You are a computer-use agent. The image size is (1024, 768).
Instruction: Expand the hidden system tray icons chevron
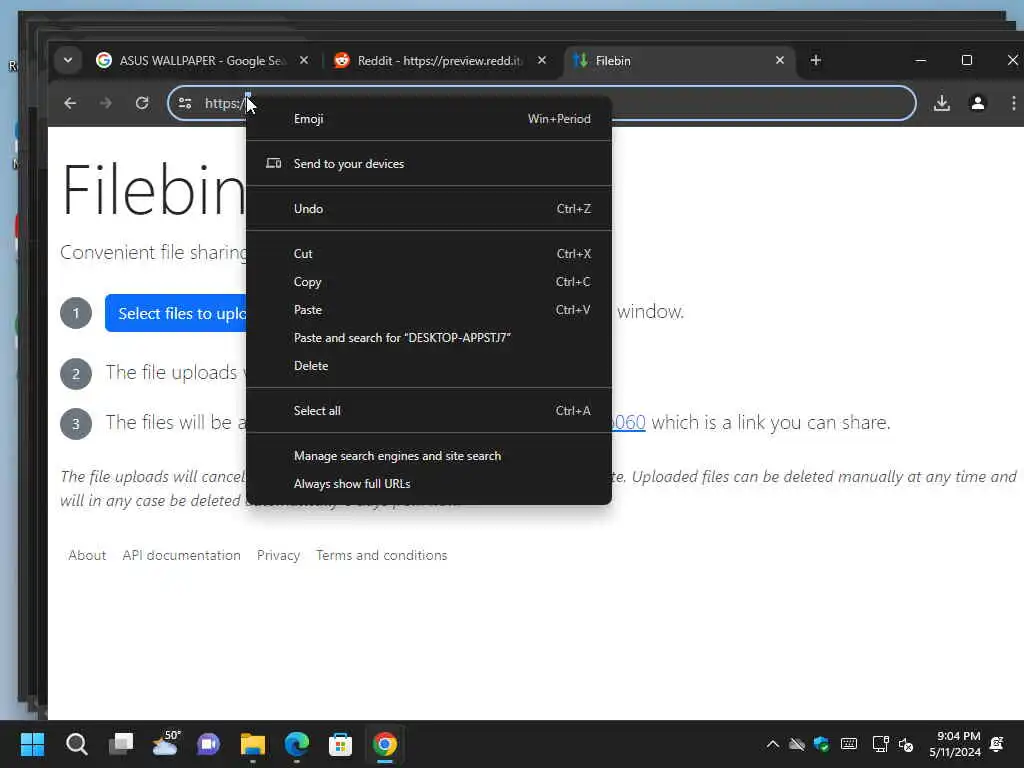pos(773,744)
